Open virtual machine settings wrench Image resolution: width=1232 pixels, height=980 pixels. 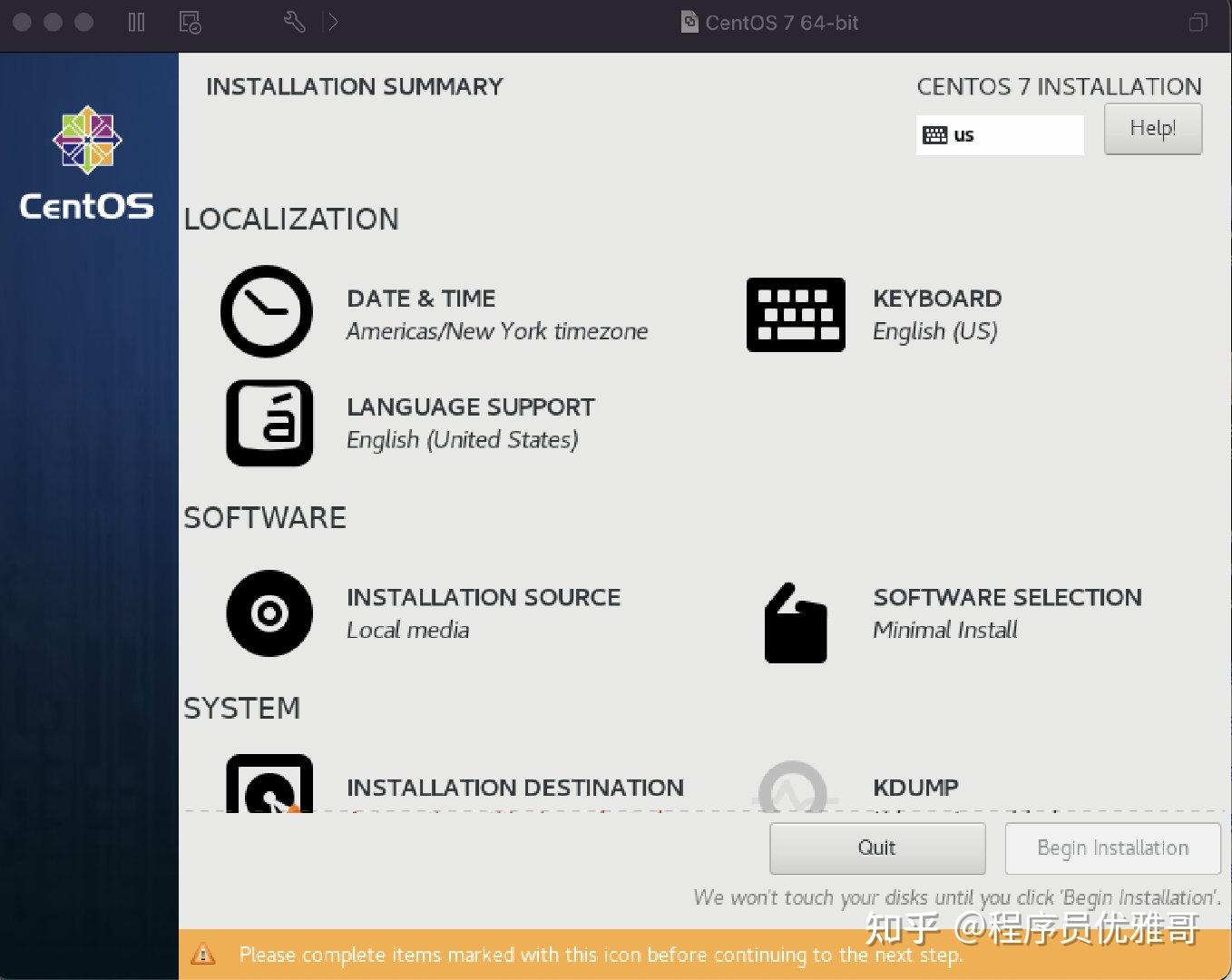point(293,20)
